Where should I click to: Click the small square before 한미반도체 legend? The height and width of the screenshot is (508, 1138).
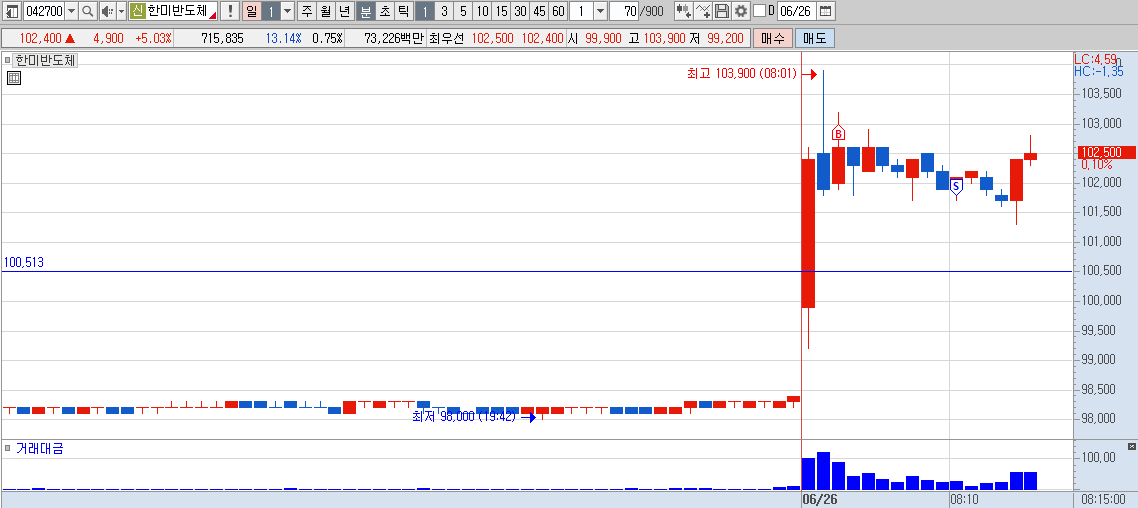[7, 61]
